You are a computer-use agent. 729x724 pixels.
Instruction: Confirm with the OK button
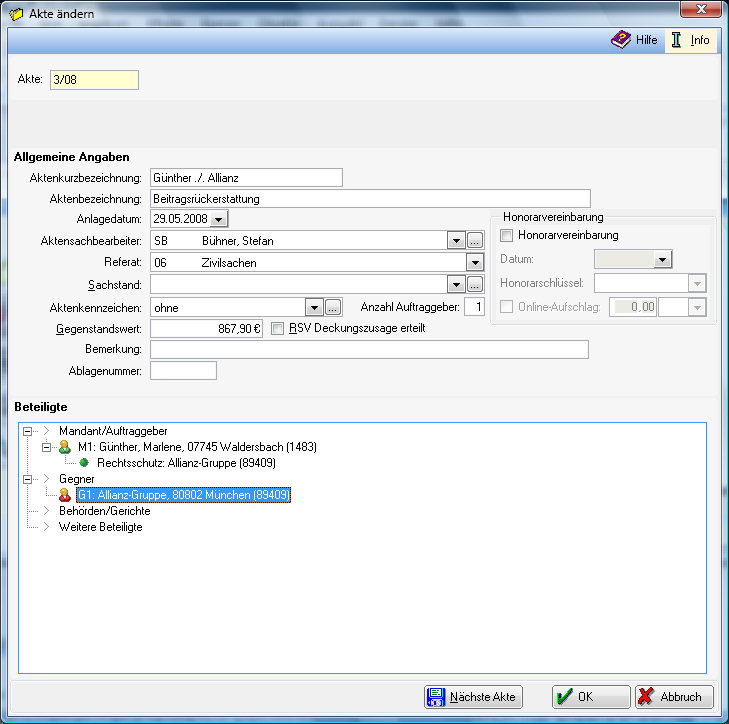591,697
